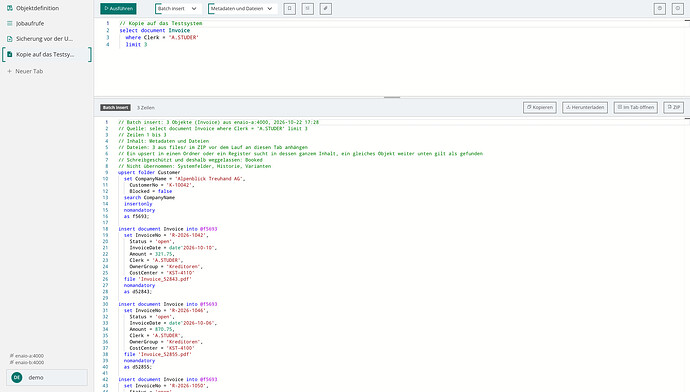This screenshot has width=690, height=392.
Task: Click editor line 'limit 3'
Action: pyautogui.click(x=136, y=44)
